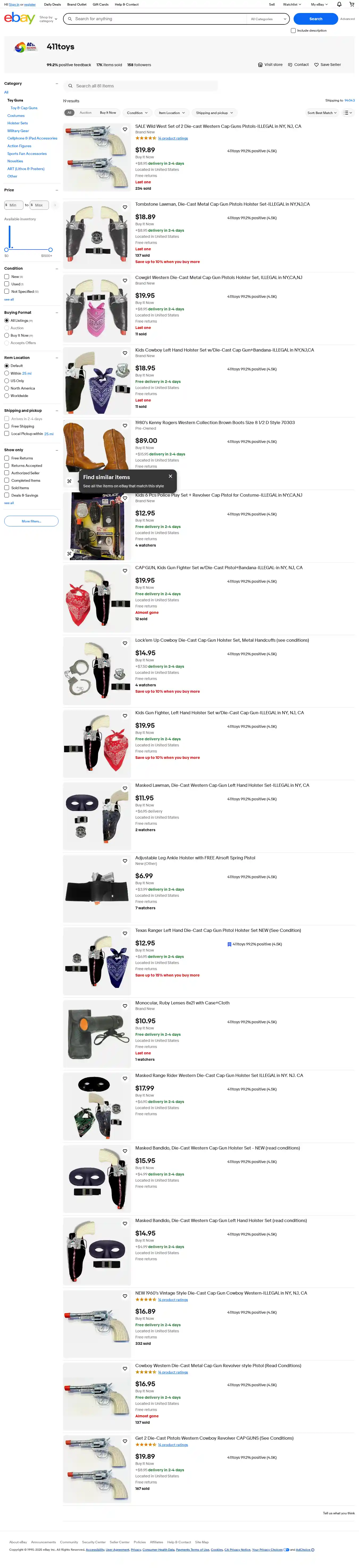Close the Find similar items tooltip
The width and height of the screenshot is (359, 1568).
(x=170, y=476)
